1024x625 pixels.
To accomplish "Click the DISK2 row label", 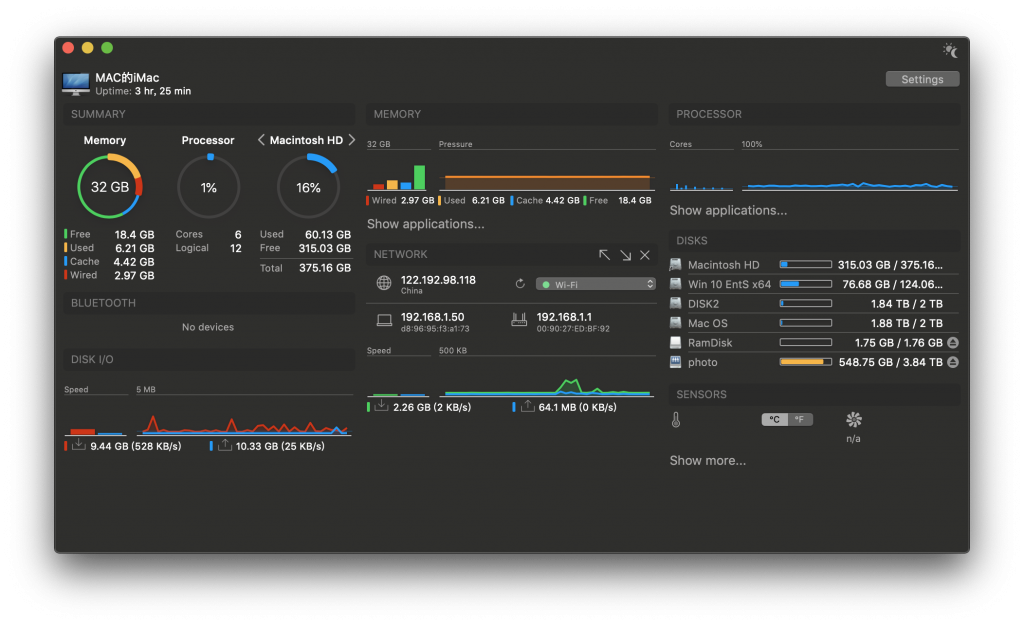I will [x=703, y=304].
